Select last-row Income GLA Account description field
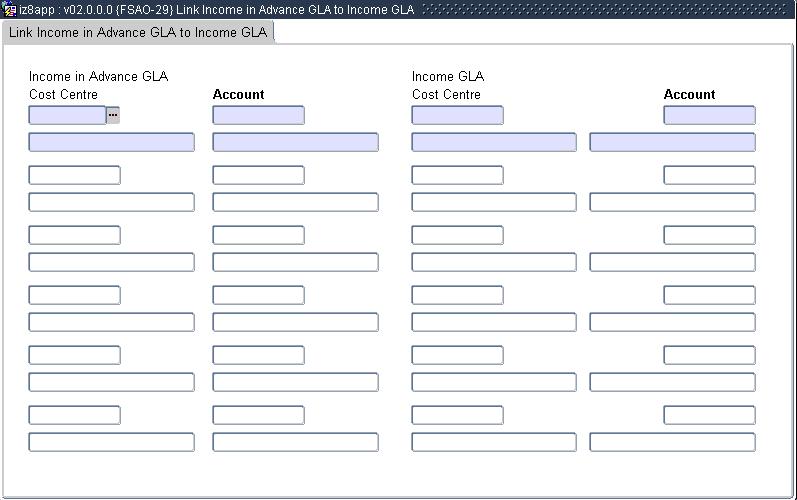The width and height of the screenshot is (797, 500). coord(672,442)
